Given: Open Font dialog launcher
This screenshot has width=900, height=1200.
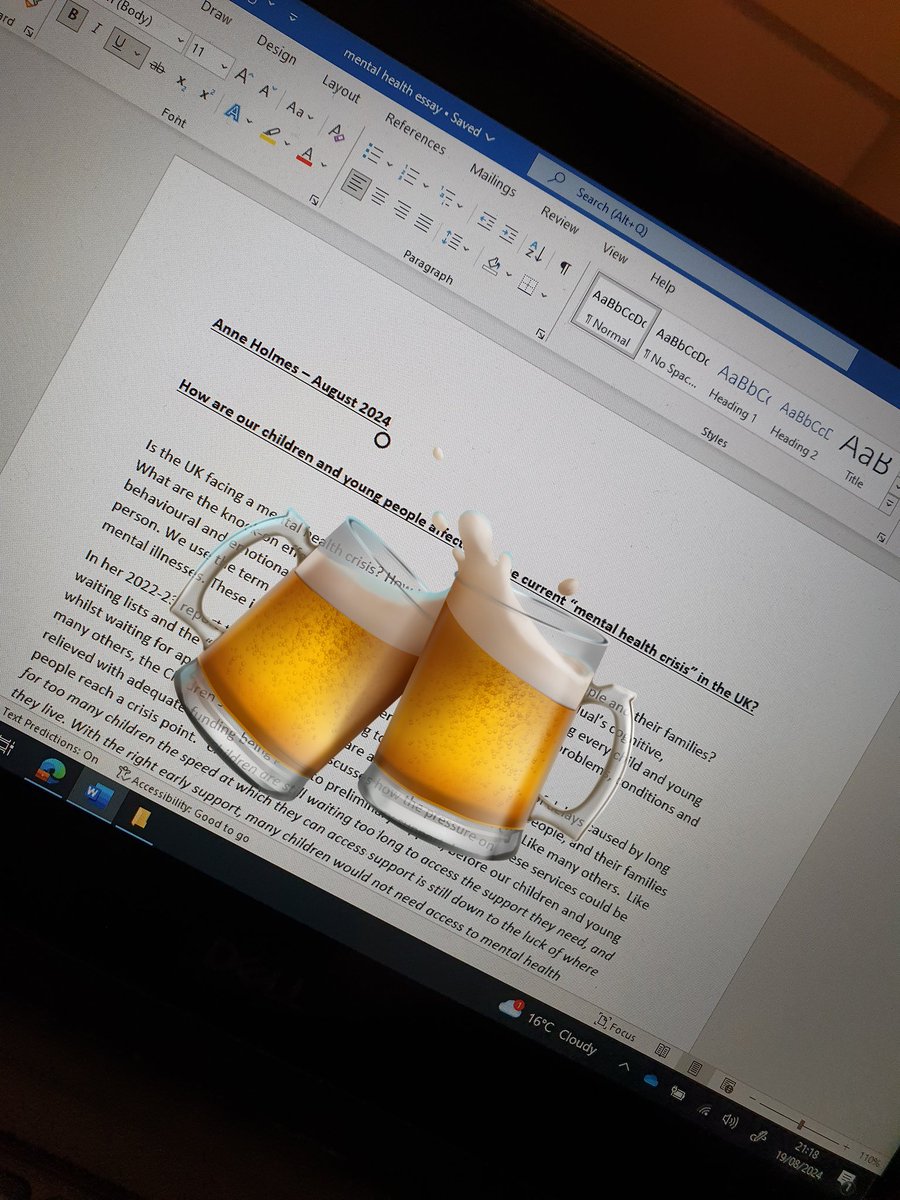Looking at the screenshot, I should [313, 200].
